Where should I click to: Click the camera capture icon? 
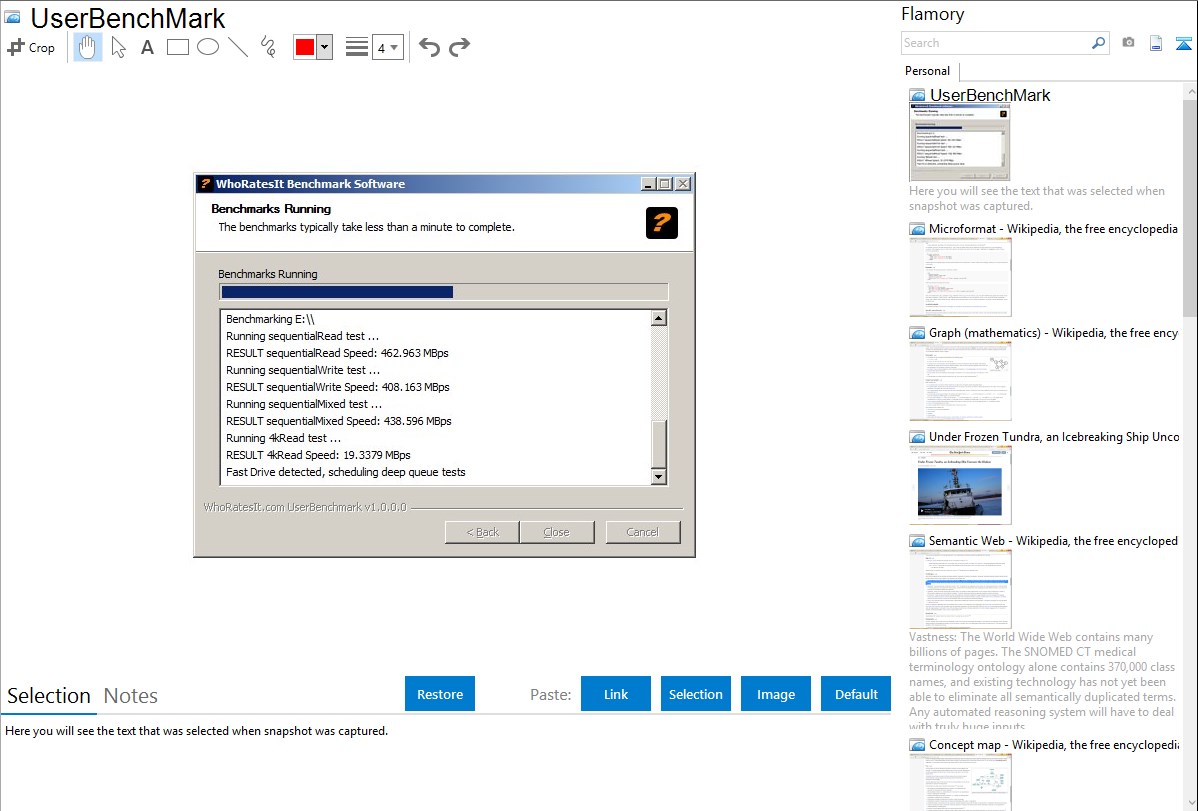click(x=1128, y=43)
